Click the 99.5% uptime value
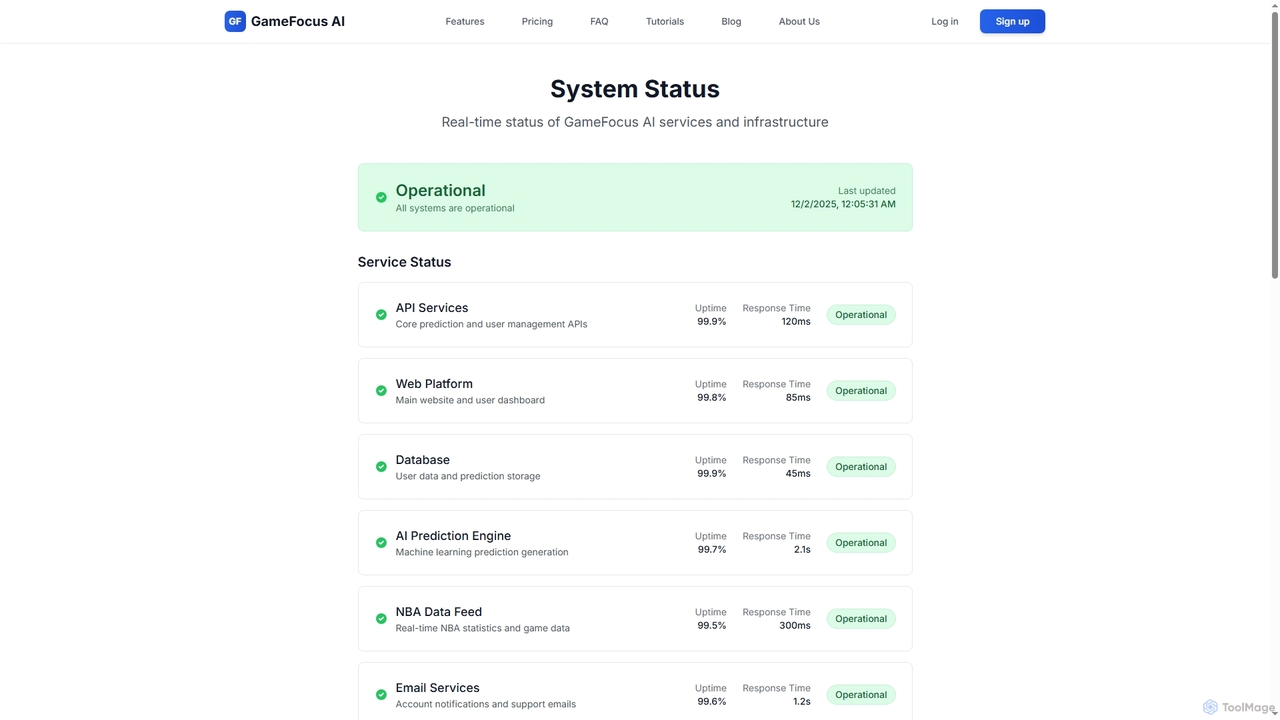Image resolution: width=1280 pixels, height=720 pixels. pos(712,626)
